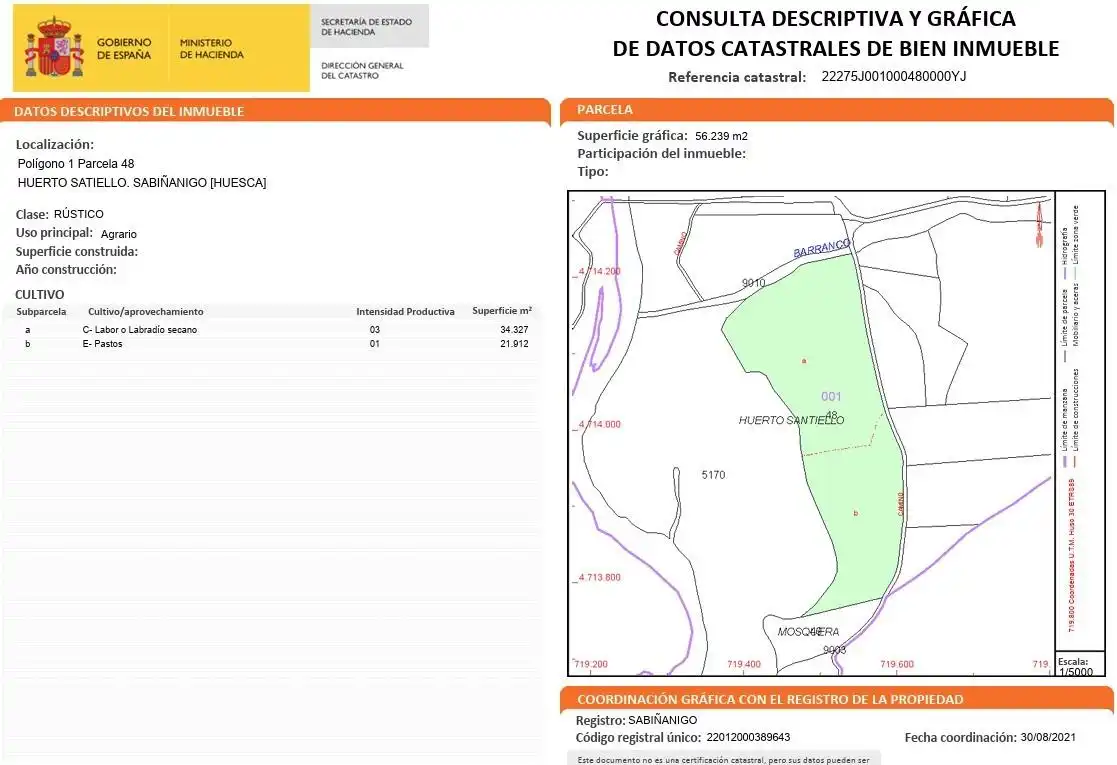The image size is (1117, 765).
Task: Click the subparcela 'a' marker on map
Action: (804, 361)
